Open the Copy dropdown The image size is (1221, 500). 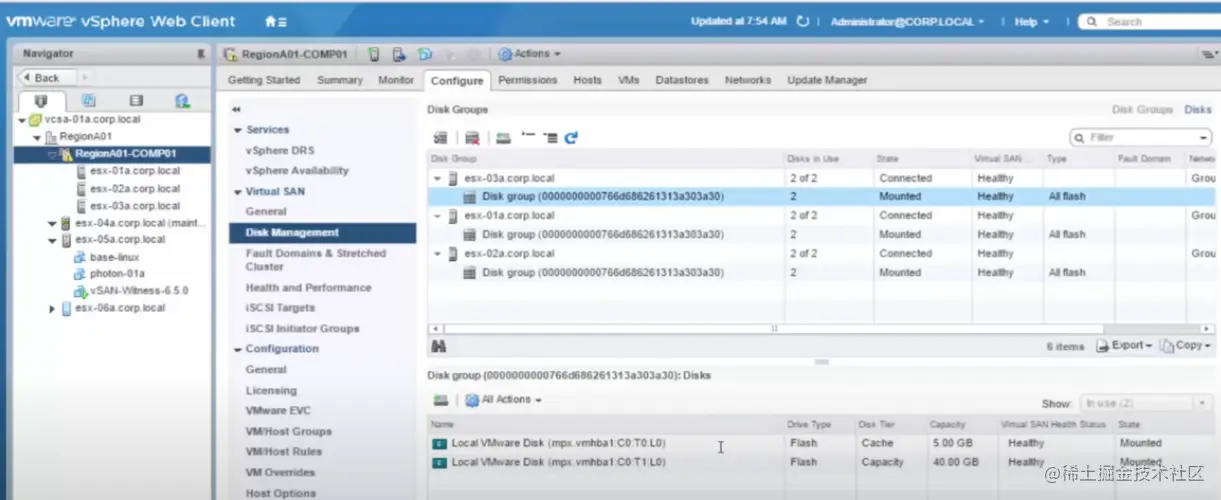point(1185,346)
